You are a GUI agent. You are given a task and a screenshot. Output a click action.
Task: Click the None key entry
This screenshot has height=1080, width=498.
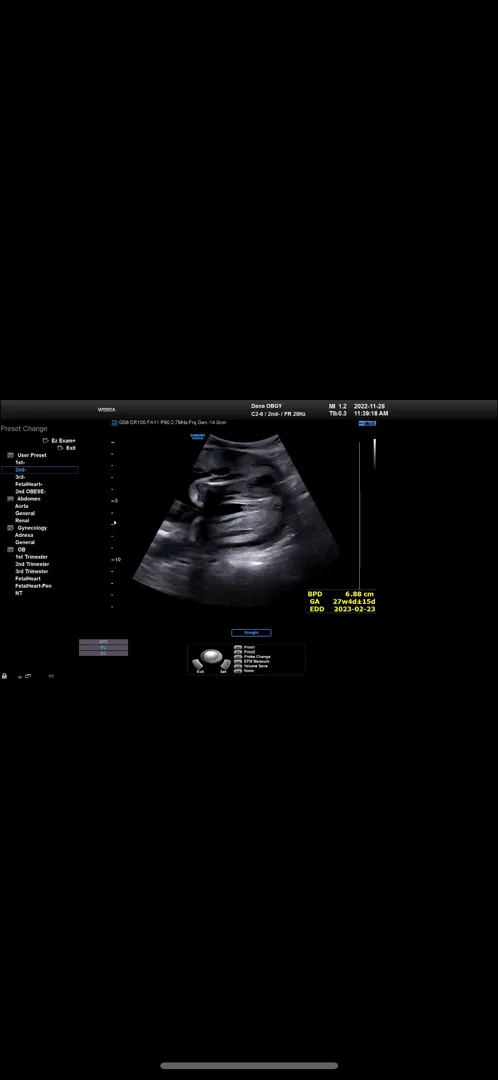245,671
